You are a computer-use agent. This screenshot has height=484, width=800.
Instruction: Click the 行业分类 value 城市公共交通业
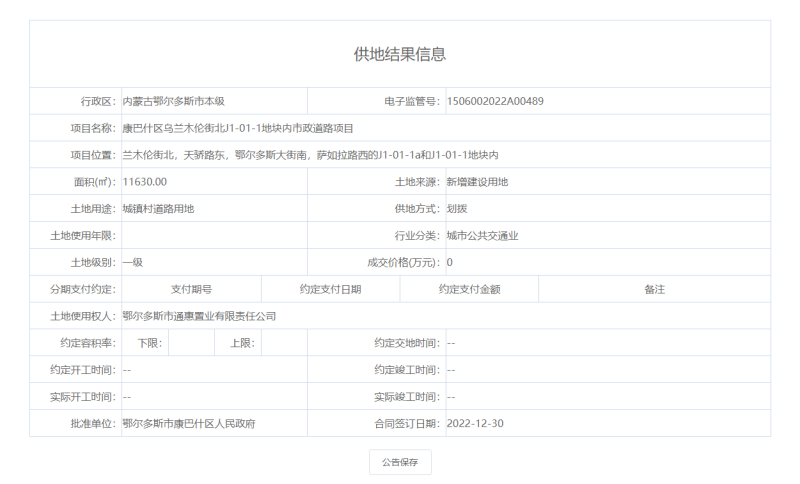coord(483,236)
